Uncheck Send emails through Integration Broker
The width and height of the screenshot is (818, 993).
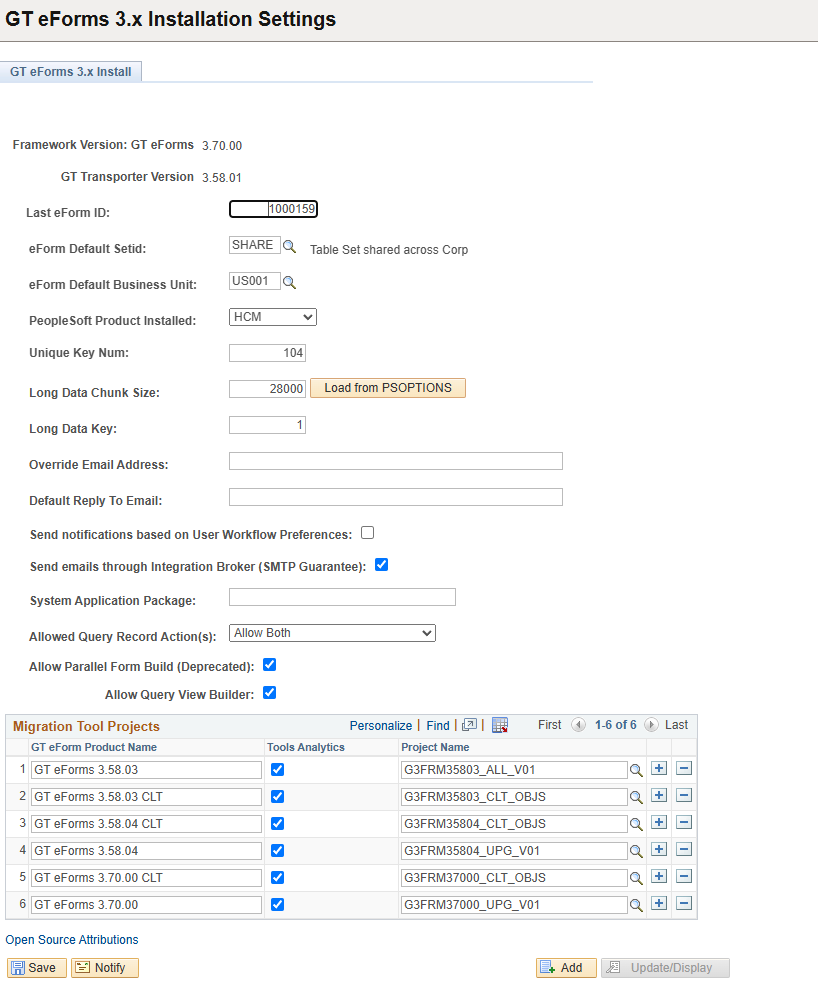[x=381, y=565]
